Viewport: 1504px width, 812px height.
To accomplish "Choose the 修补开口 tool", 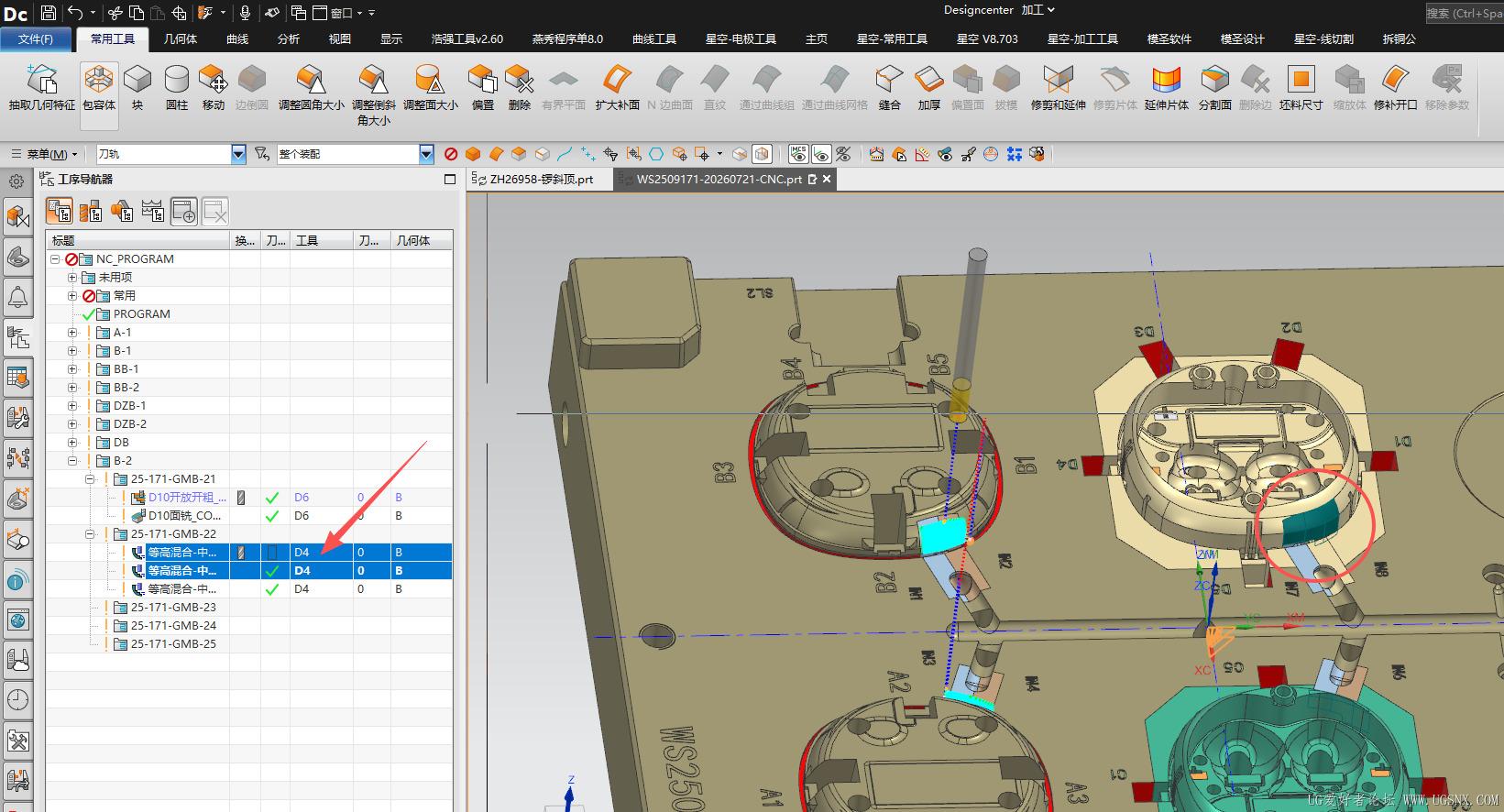I will pyautogui.click(x=1396, y=88).
